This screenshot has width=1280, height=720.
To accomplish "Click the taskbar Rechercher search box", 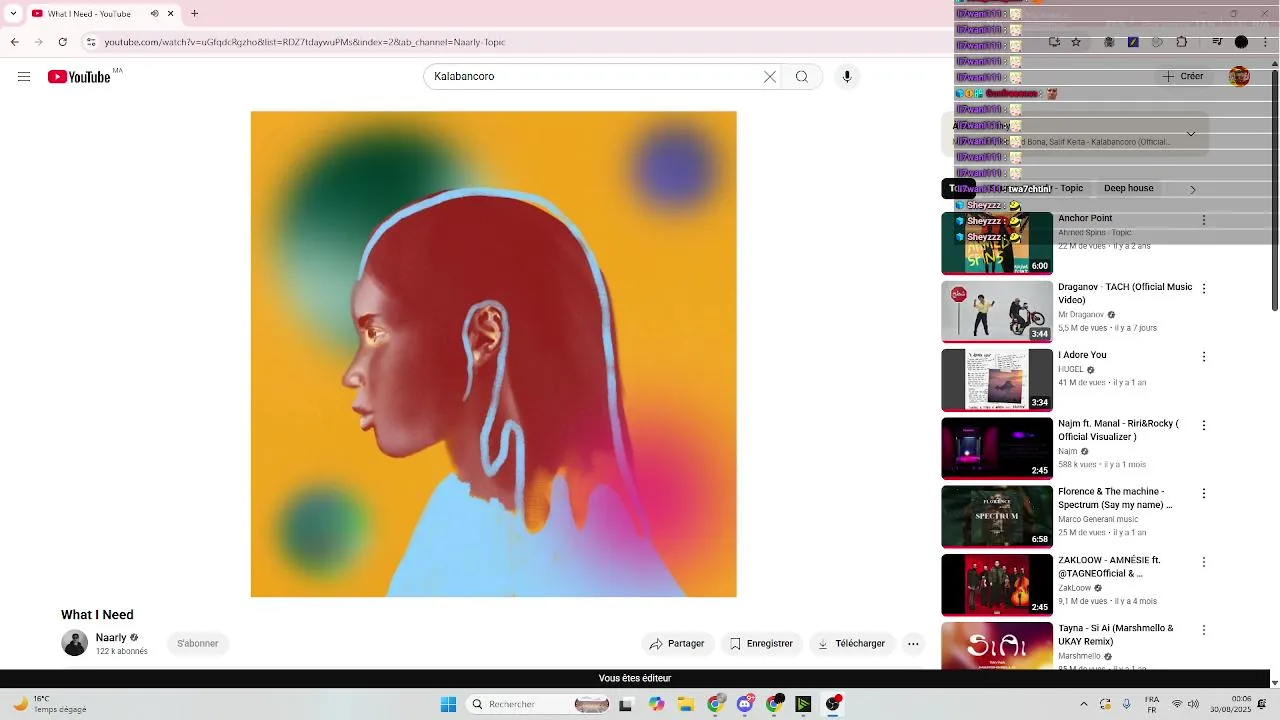I will (x=539, y=704).
